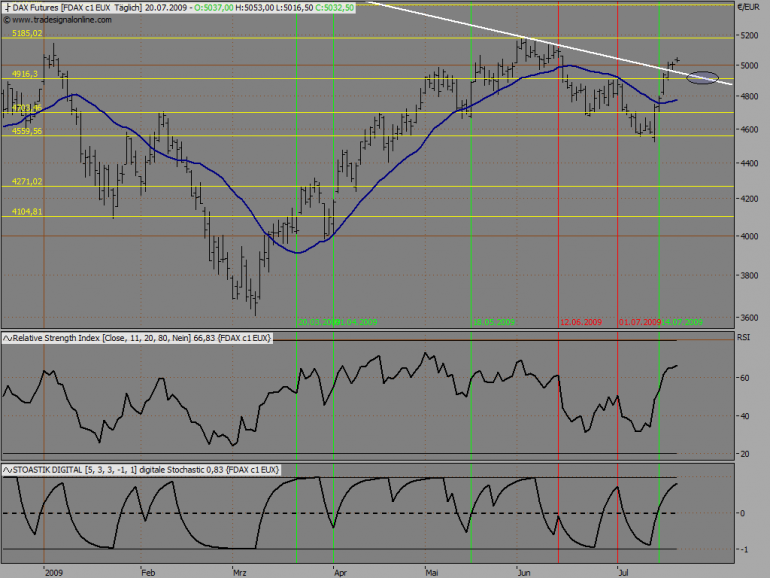The height and width of the screenshot is (578, 770).
Task: Select the 01.04.2009 marker date label
Action: 356,322
